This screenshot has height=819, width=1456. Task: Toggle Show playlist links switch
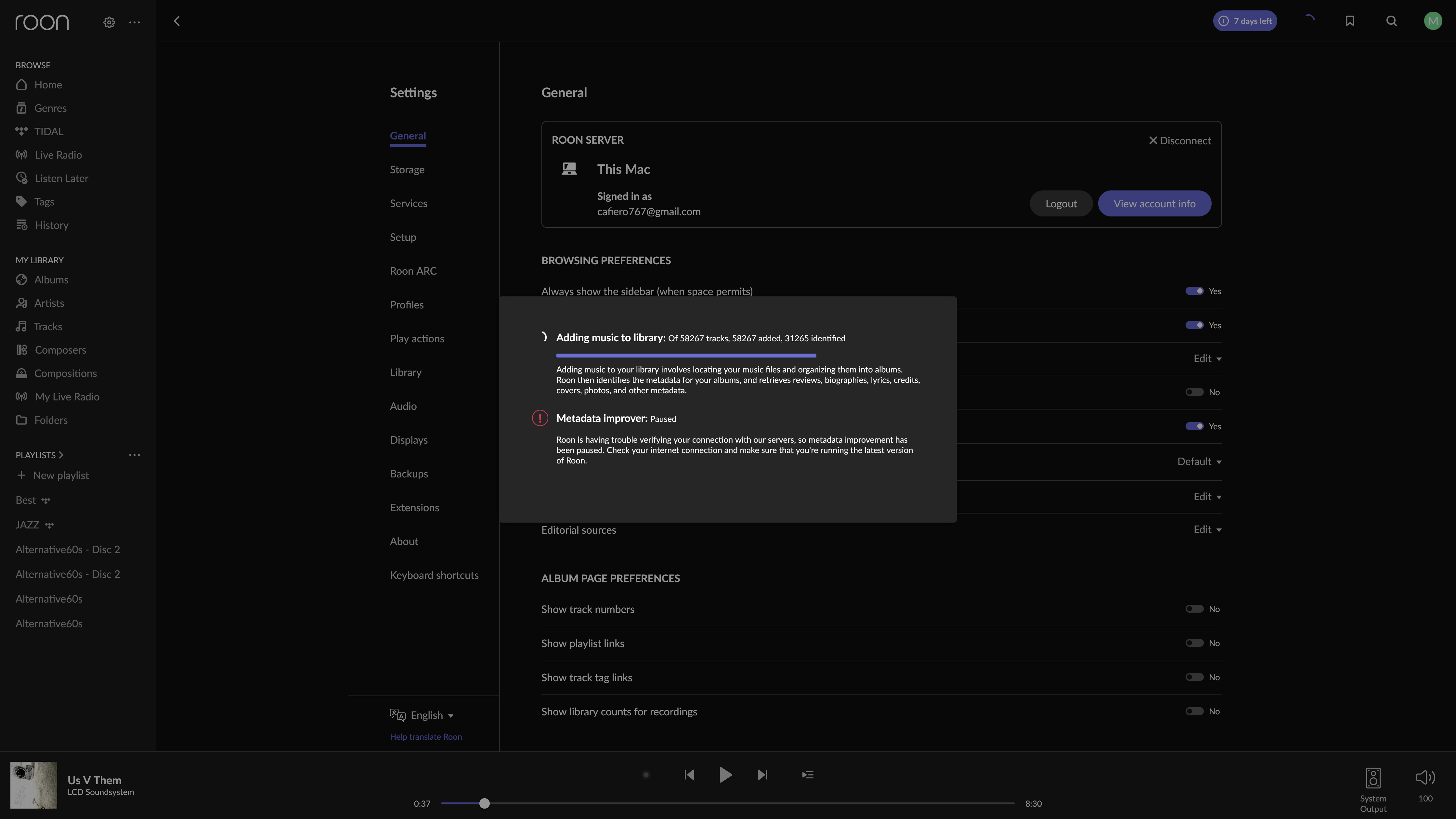pos(1194,643)
